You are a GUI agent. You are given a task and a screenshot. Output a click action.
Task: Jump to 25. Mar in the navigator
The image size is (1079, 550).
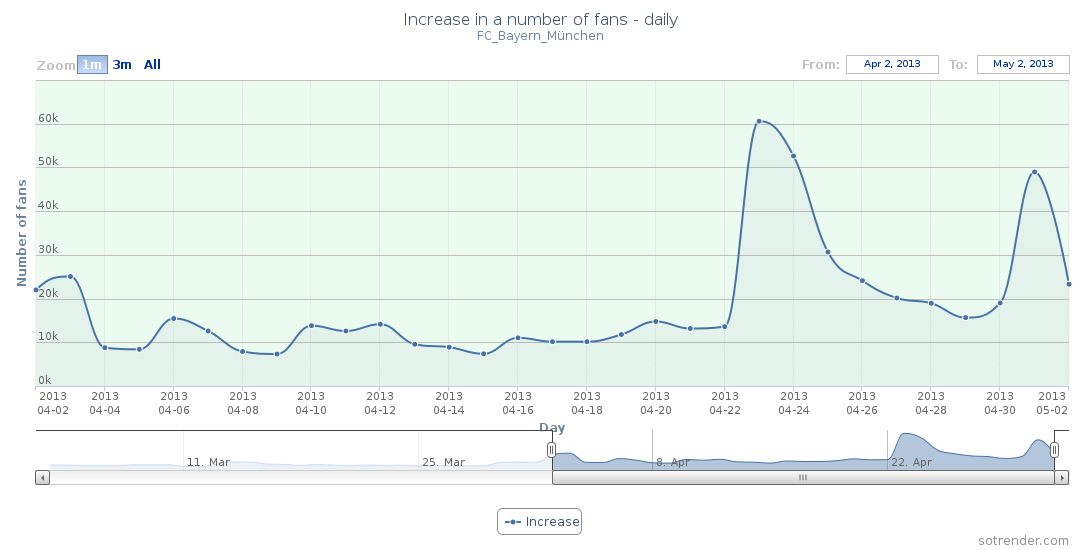click(x=443, y=462)
